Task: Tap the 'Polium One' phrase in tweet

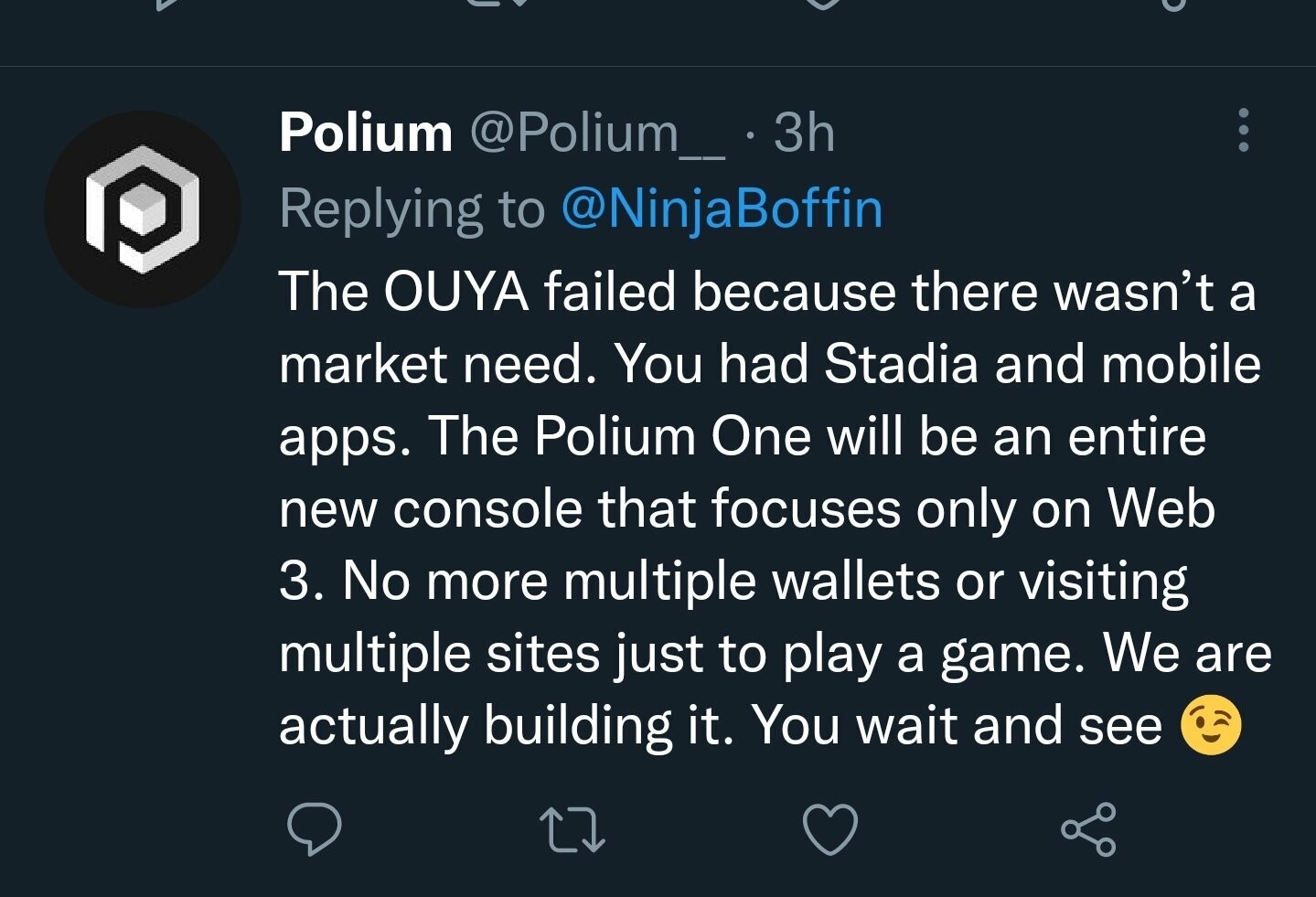Action: 672,436
